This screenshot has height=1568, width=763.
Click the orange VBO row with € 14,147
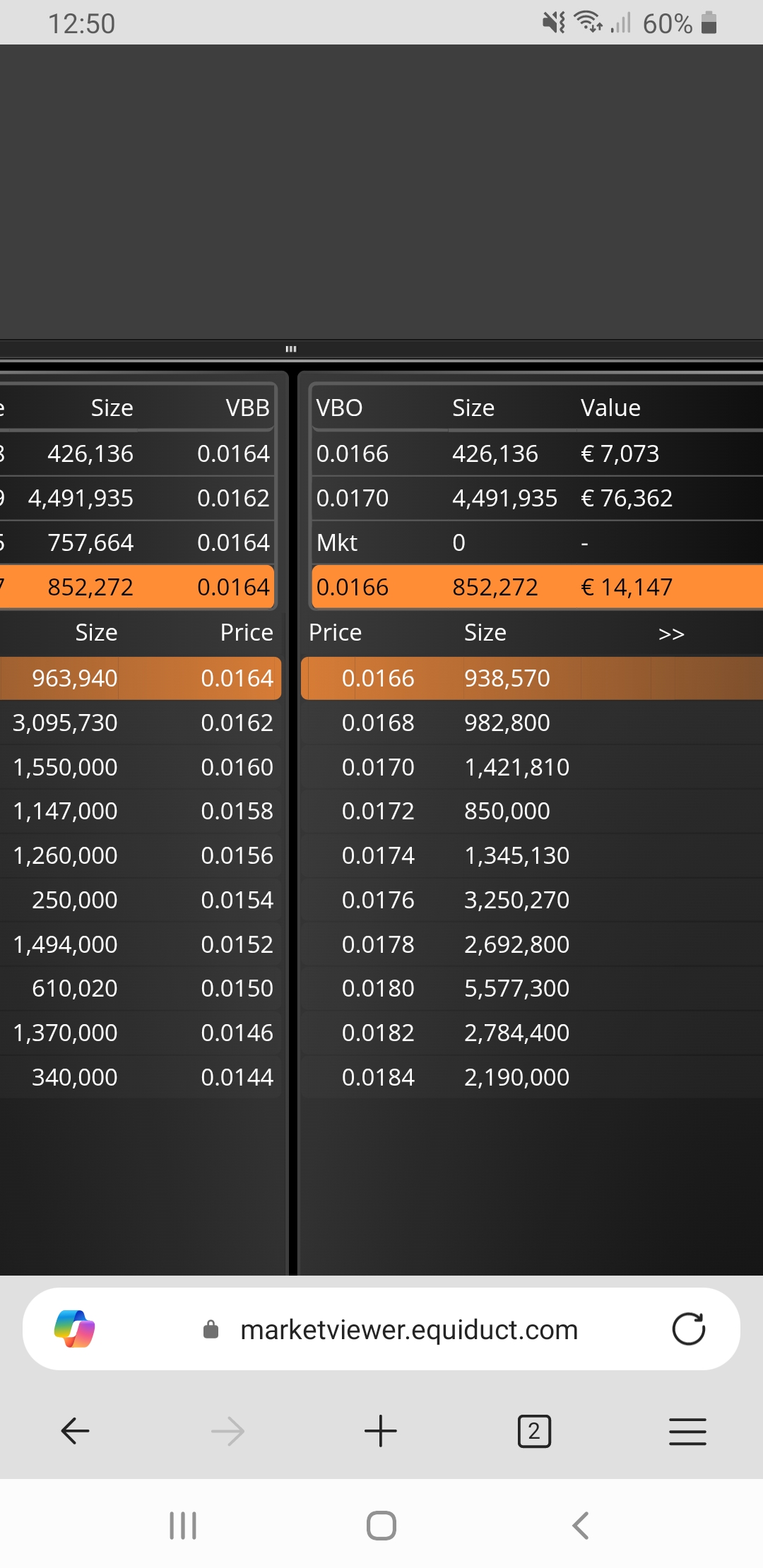tap(537, 587)
